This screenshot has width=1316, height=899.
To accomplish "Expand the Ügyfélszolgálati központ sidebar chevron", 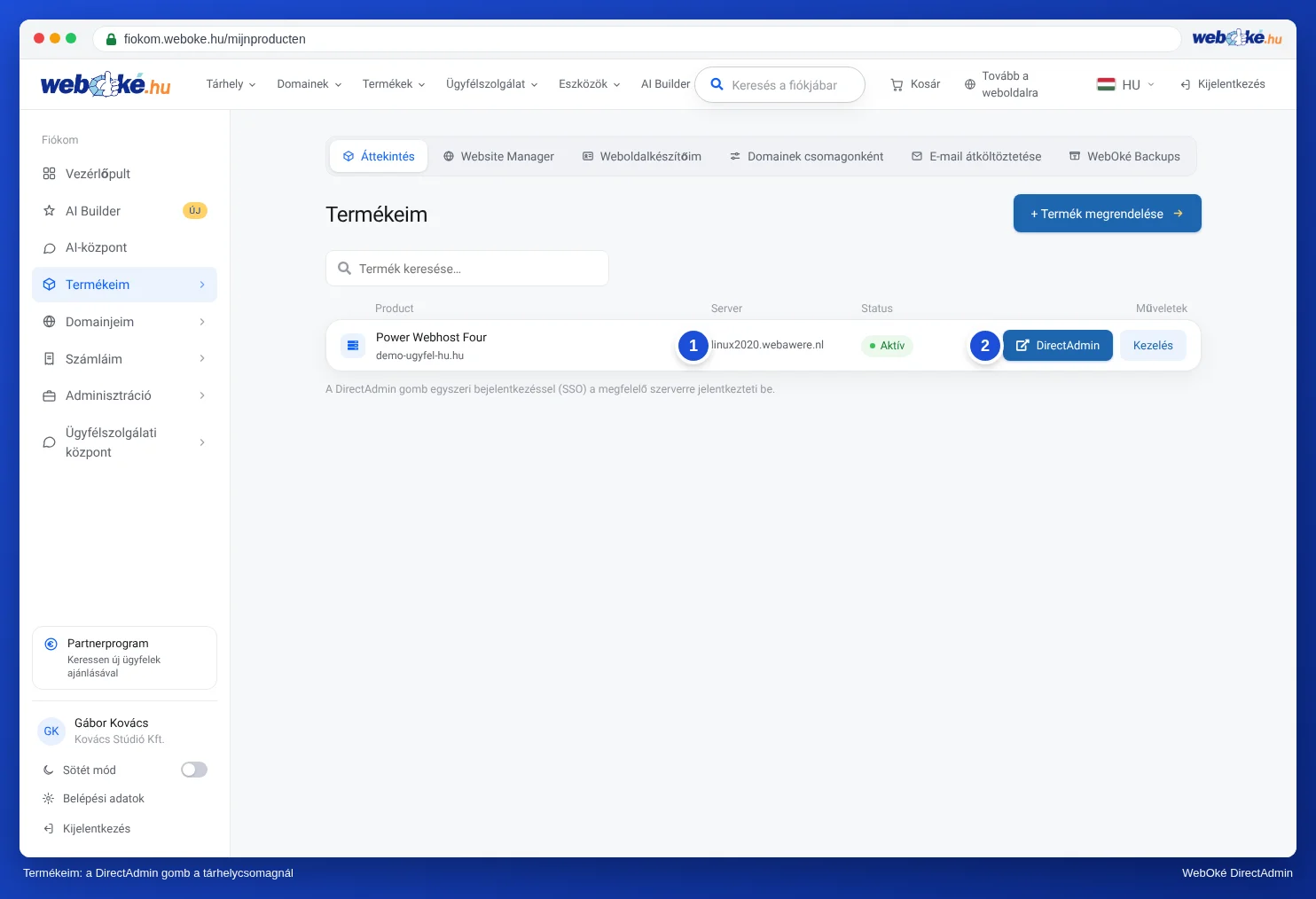I will (202, 442).
